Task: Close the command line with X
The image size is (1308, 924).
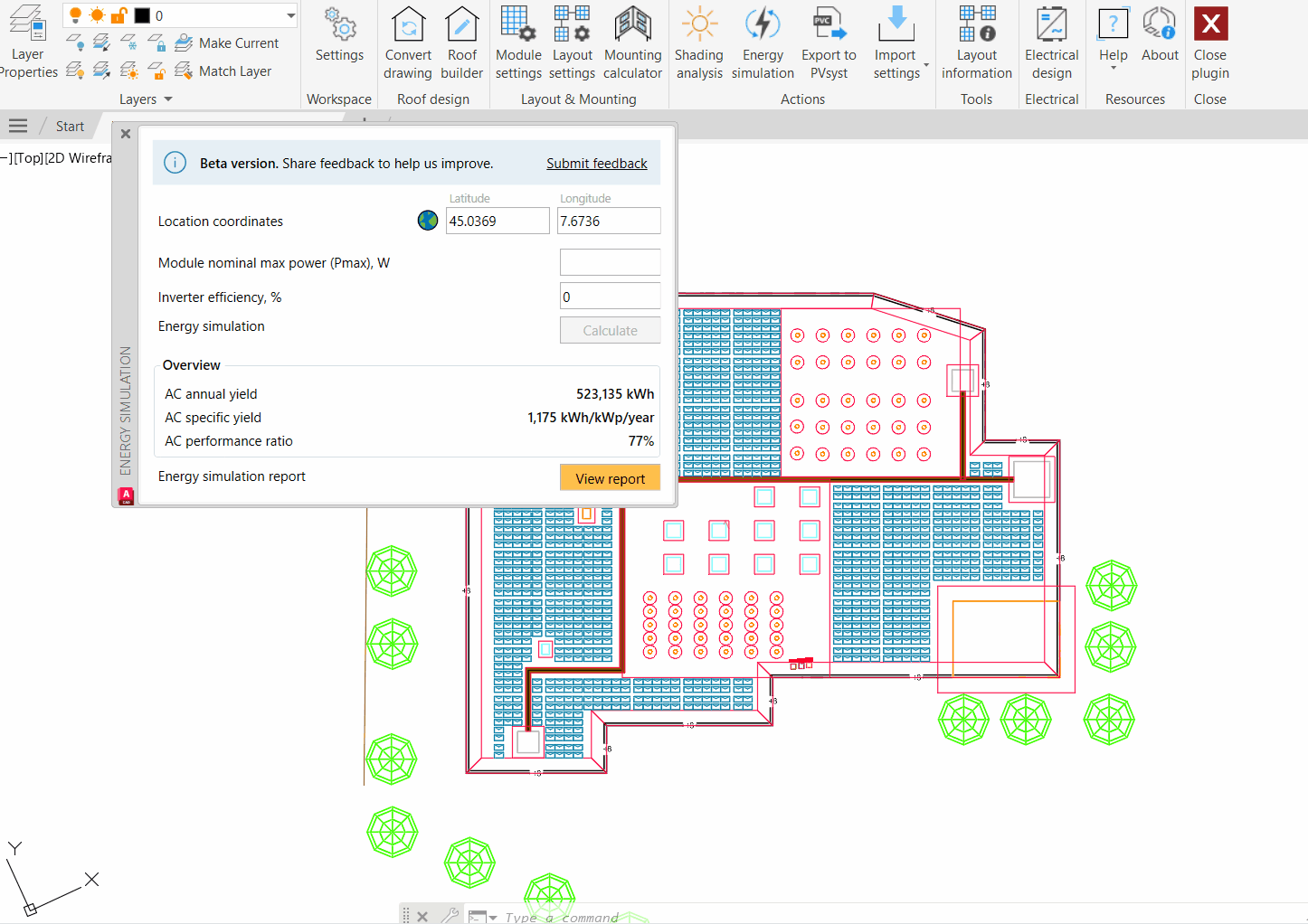Action: [x=422, y=917]
